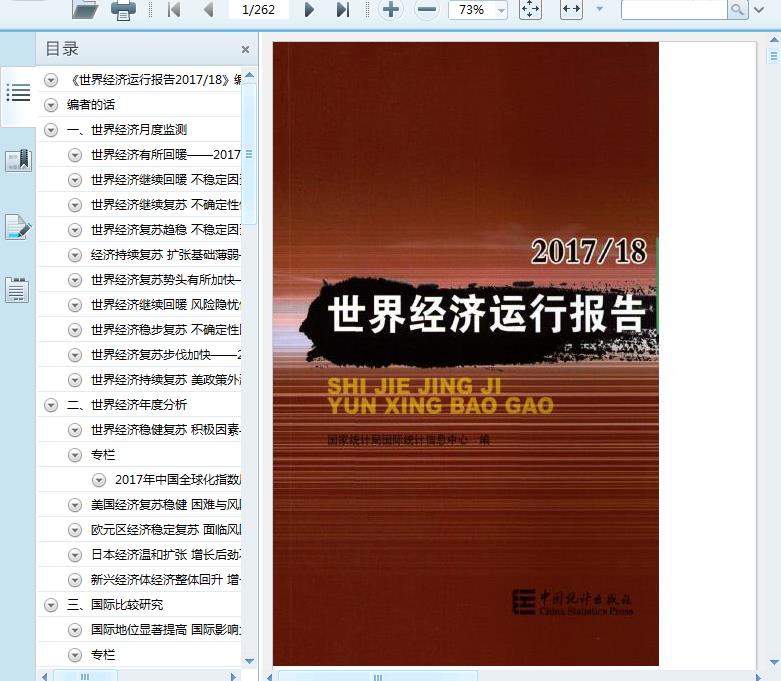This screenshot has width=781, height=681.
Task: Open 世界经济复苏势头有所加快 entry
Action: click(166, 280)
